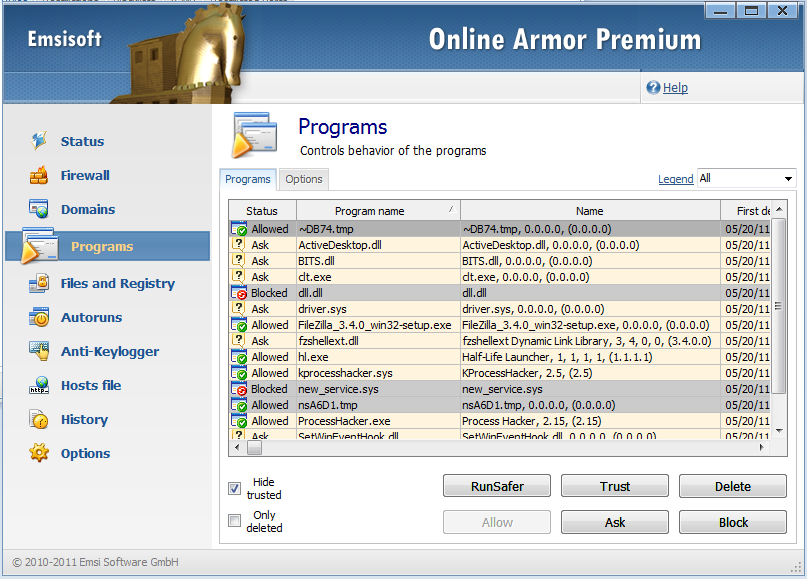The image size is (807, 579).
Task: Click the scroll down arrow of program list
Action: click(779, 431)
